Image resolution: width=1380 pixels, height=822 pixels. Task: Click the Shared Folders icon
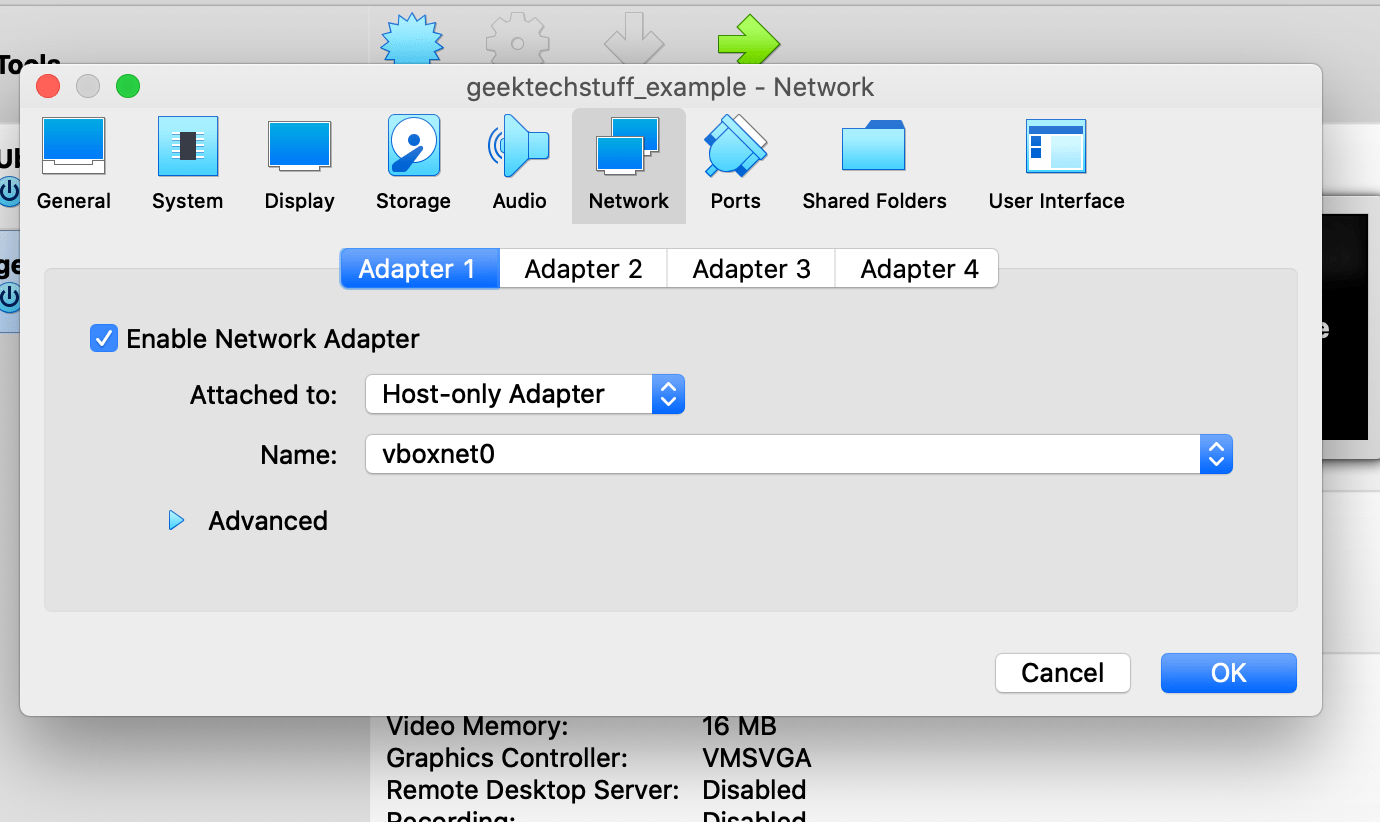873,160
